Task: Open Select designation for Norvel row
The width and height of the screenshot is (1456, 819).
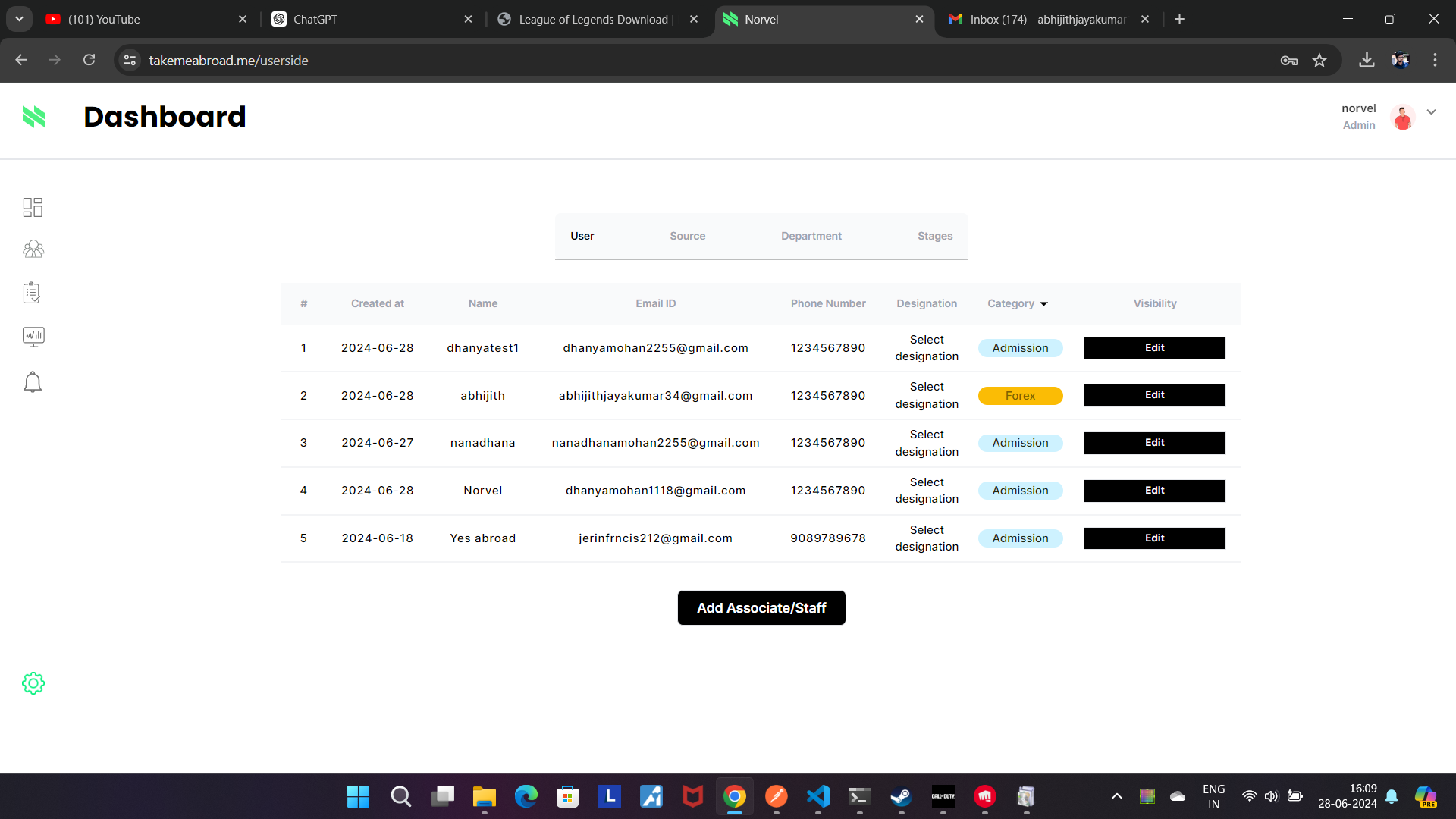Action: (x=927, y=491)
